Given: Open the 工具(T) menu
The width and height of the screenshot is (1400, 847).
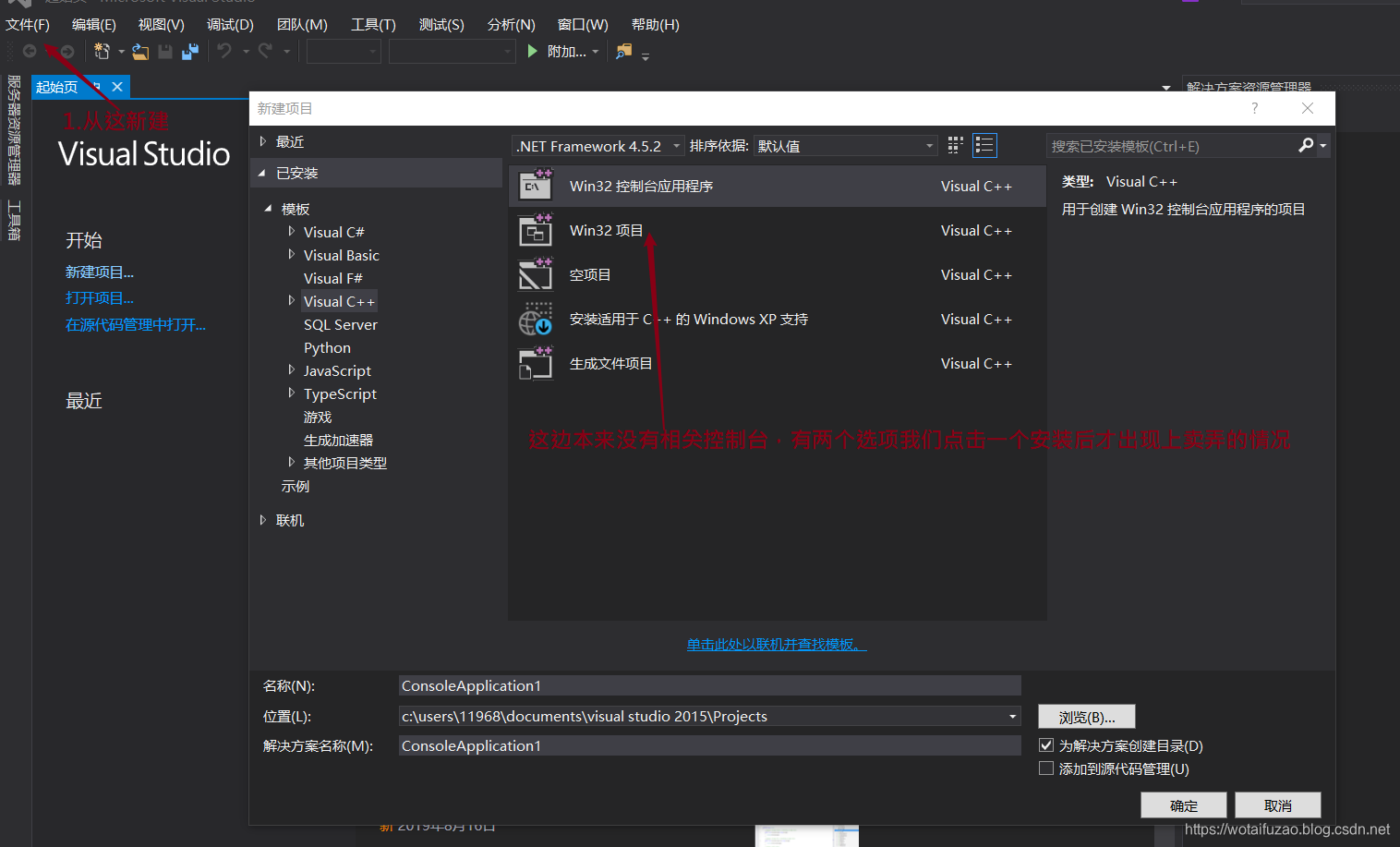Looking at the screenshot, I should [x=373, y=25].
